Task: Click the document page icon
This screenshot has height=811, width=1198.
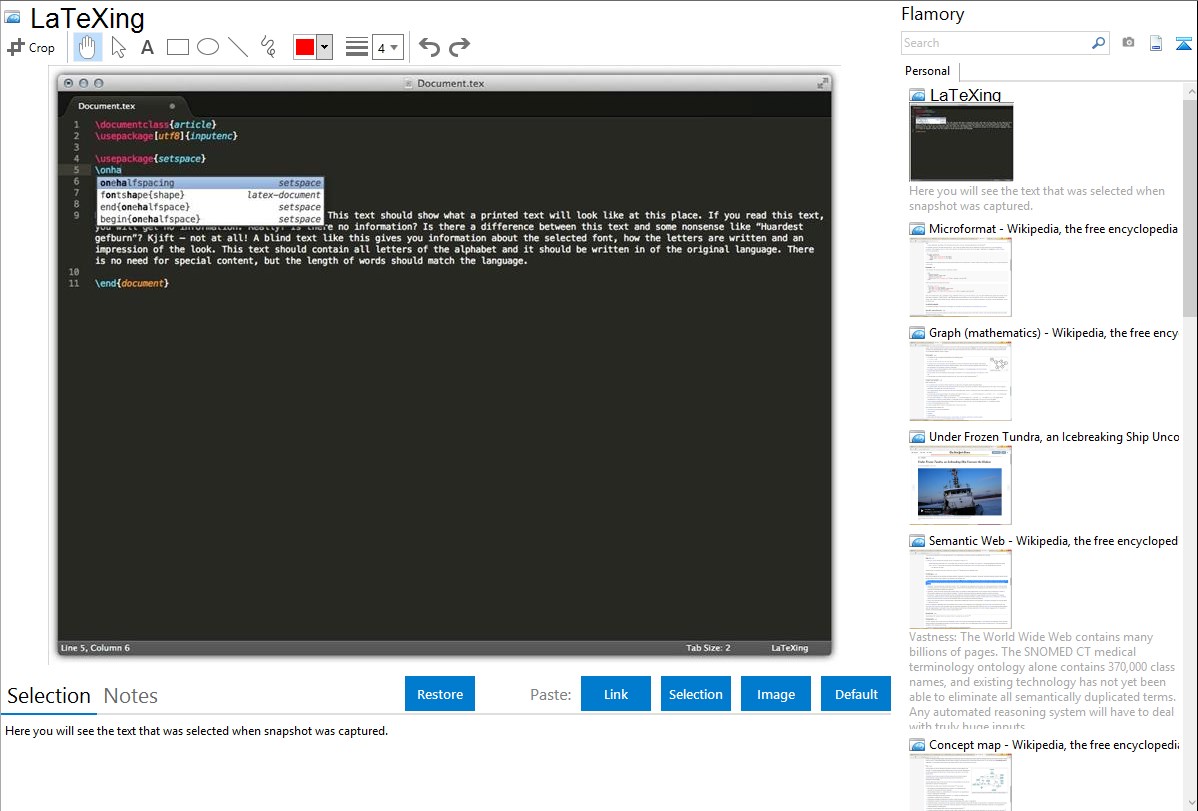Action: click(1156, 43)
